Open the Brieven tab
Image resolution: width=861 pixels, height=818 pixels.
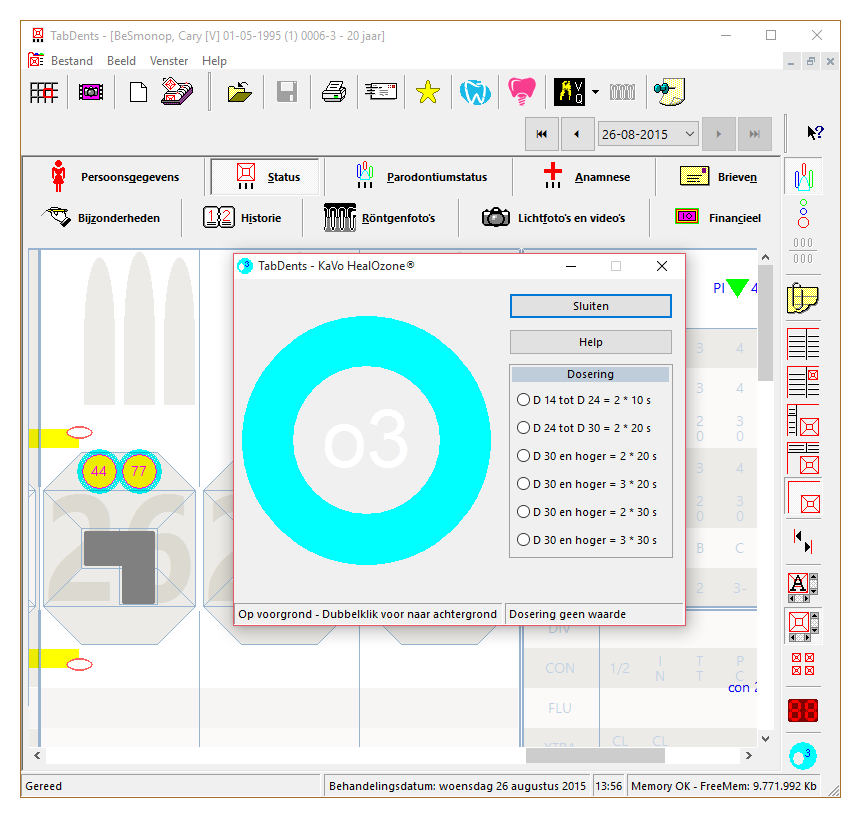click(x=718, y=177)
